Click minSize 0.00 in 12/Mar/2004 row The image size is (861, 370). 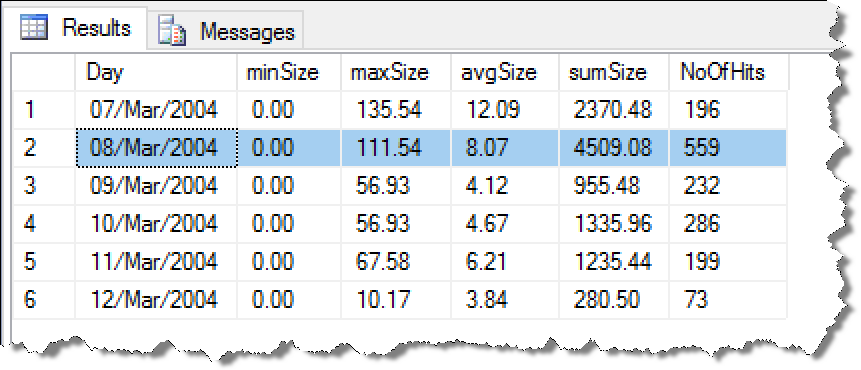[289, 299]
